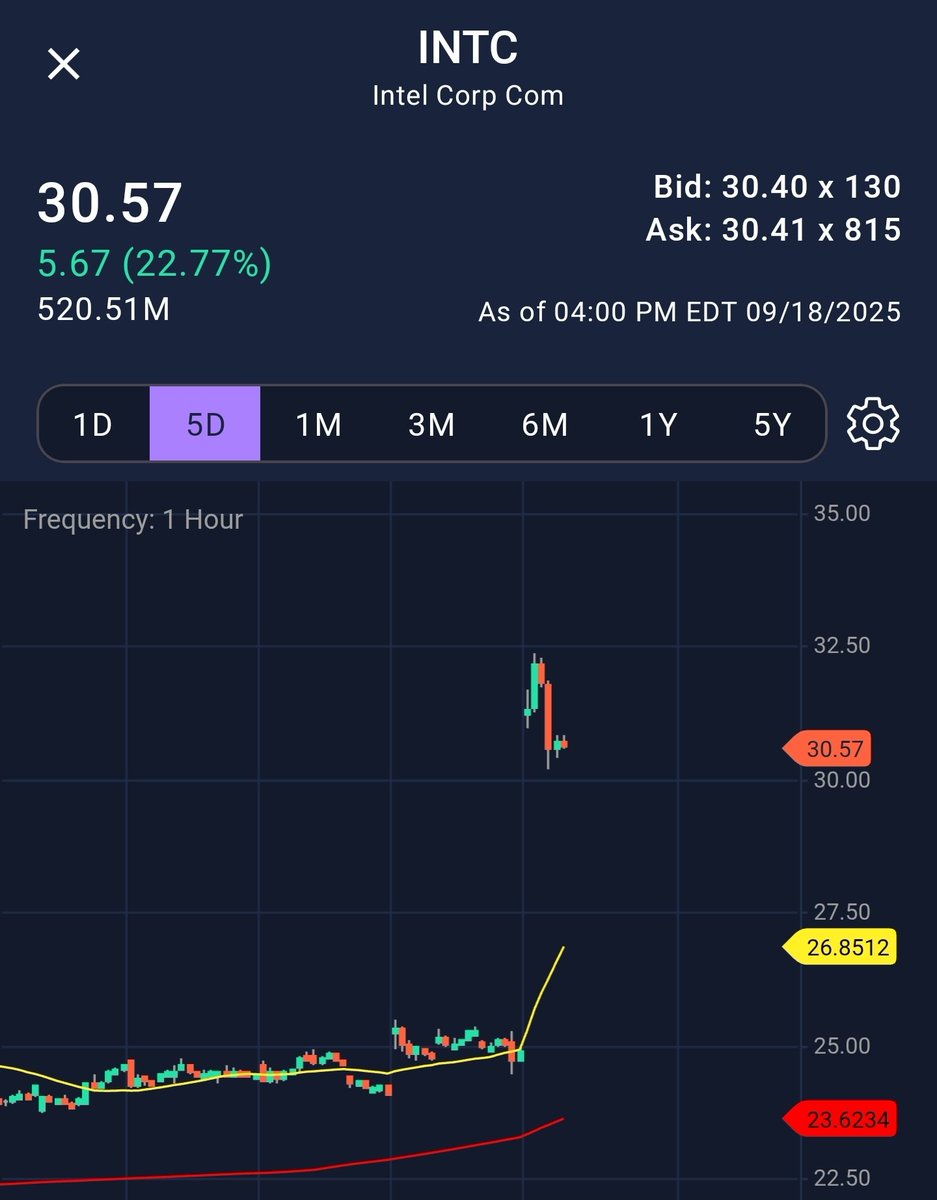Switch to 1Y time range
This screenshot has width=937, height=1200.
click(658, 424)
